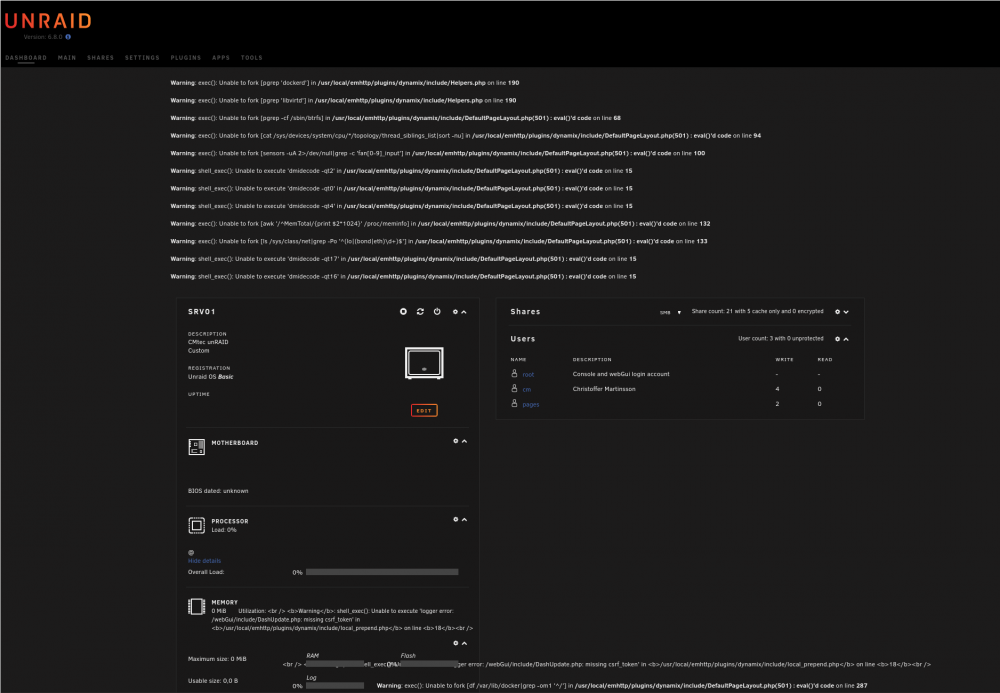Image resolution: width=1000 pixels, height=693 pixels.
Task: Click the Log usage bar
Action: pyautogui.click(x=335, y=686)
